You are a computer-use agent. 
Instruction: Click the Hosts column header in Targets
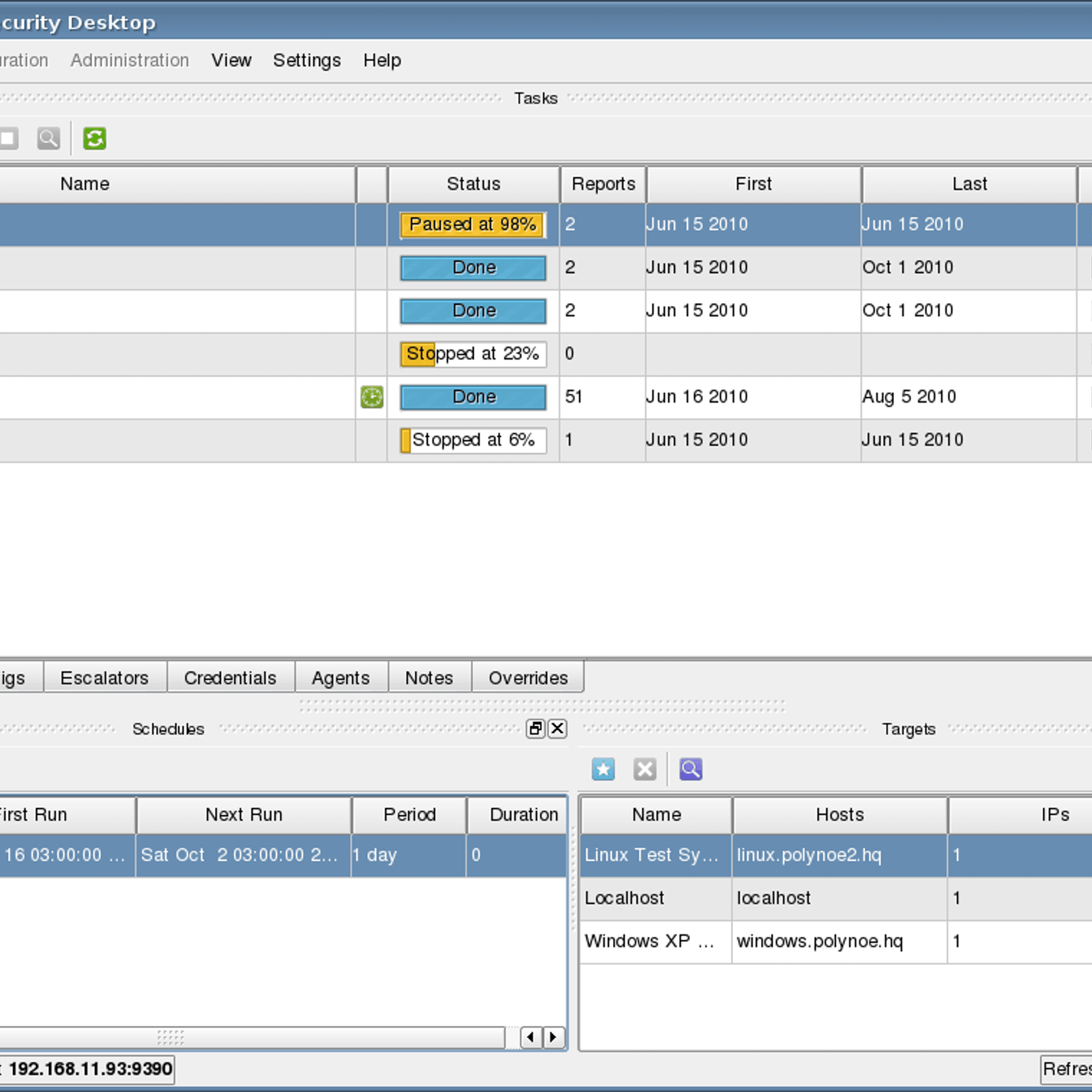point(840,815)
